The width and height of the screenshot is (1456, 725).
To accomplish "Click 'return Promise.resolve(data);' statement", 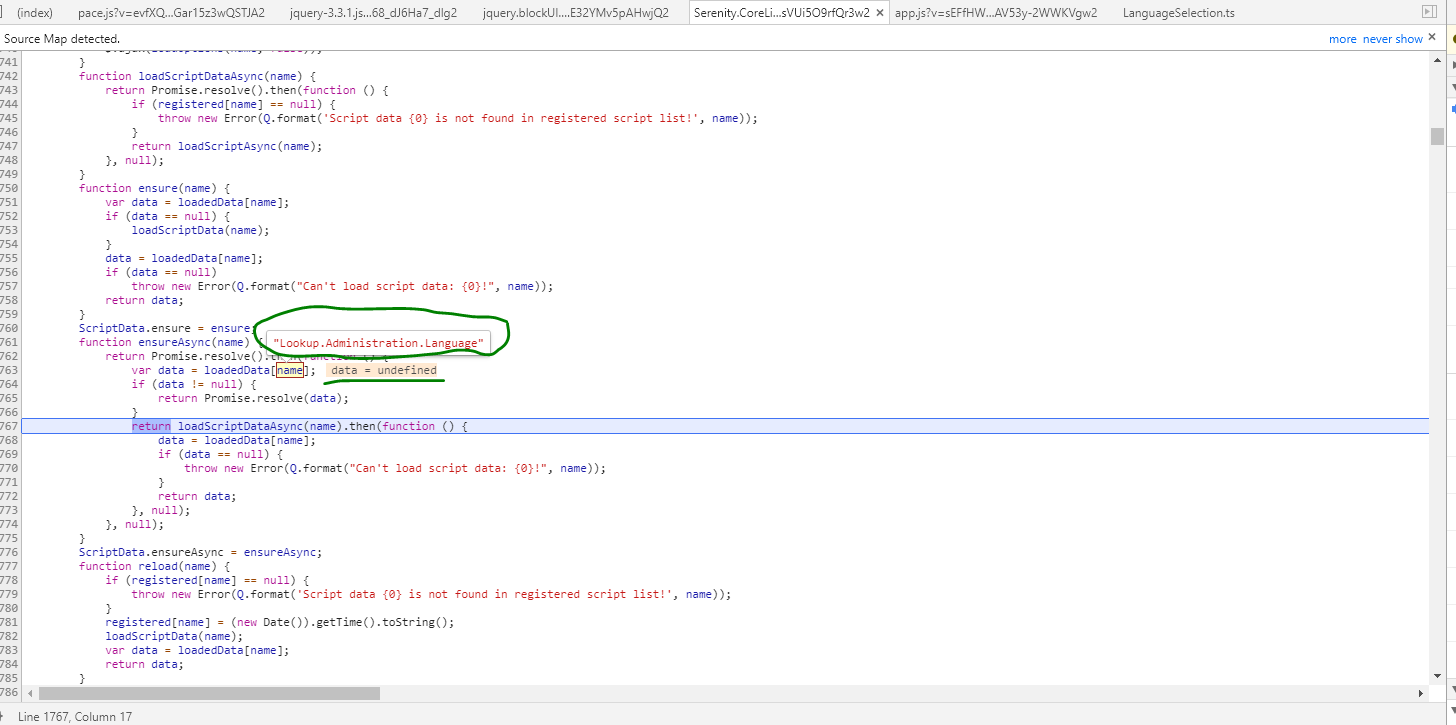I will (x=253, y=398).
